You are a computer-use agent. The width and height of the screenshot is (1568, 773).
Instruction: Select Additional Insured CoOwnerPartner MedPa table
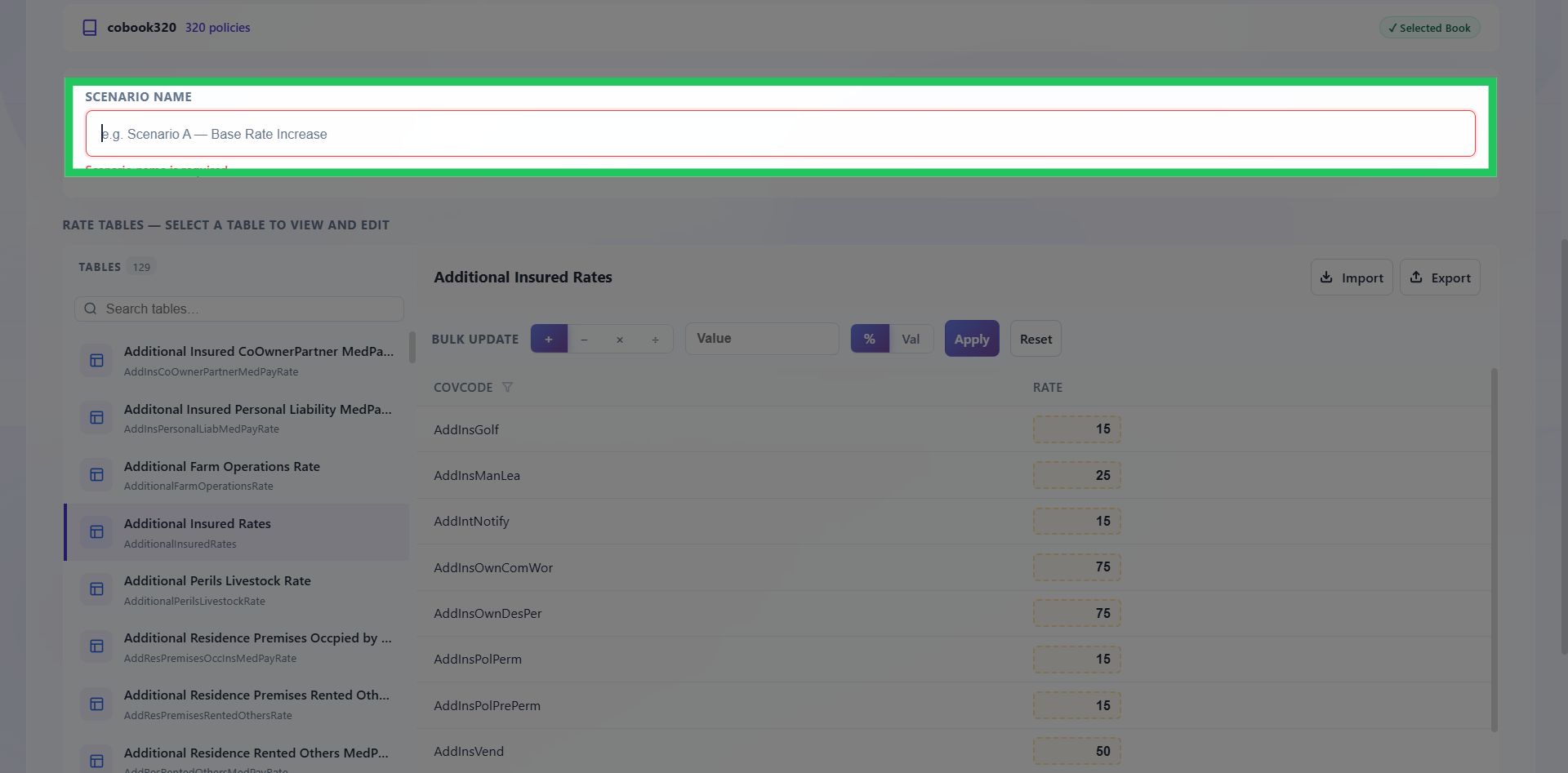point(237,361)
